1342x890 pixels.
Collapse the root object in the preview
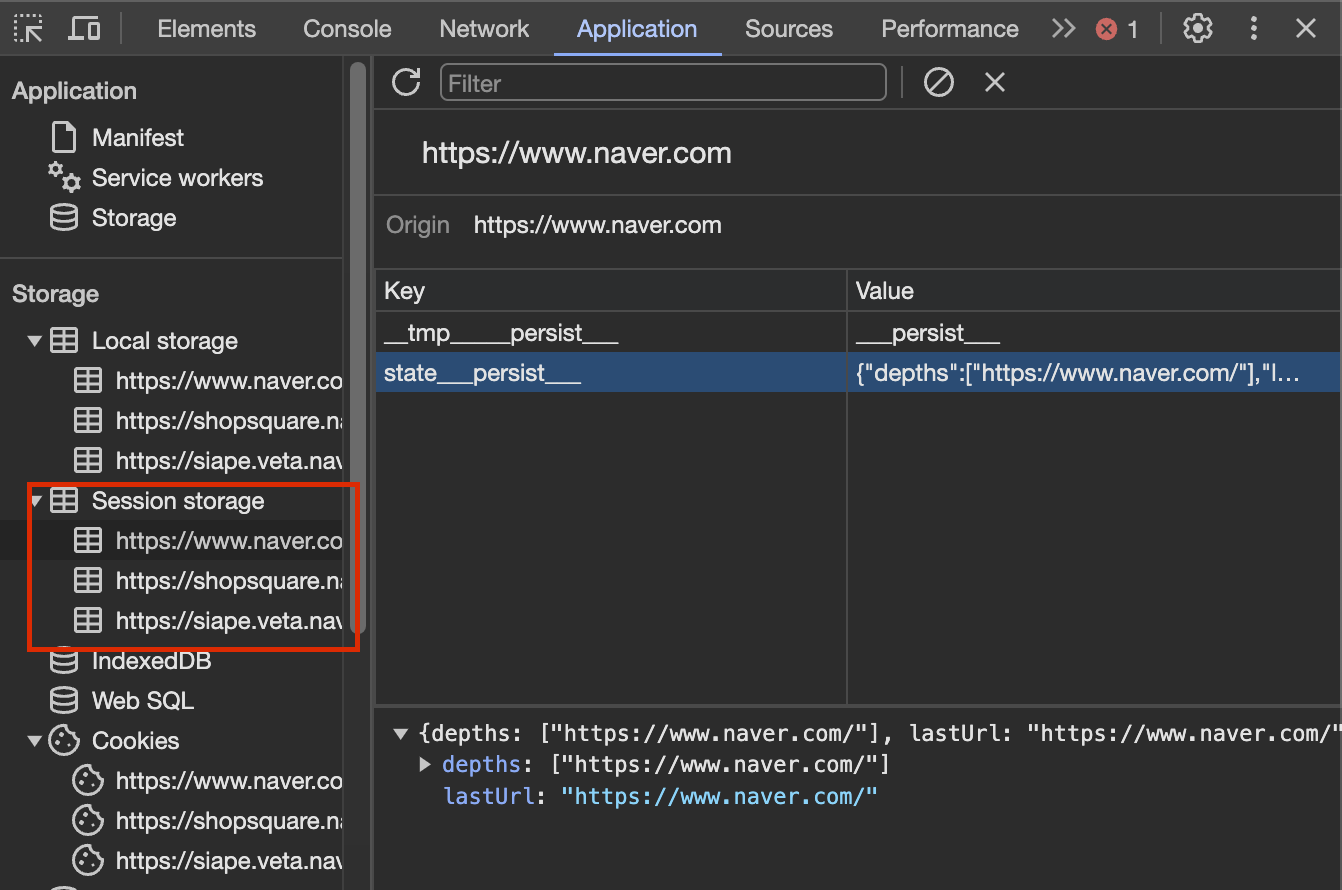400,734
